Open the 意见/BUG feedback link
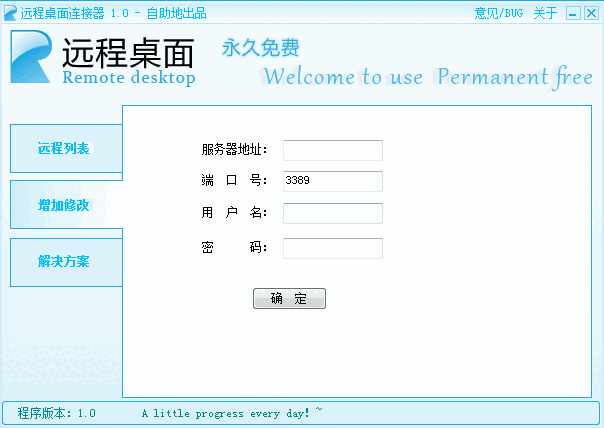Screen dimensions: 604x428 pos(499,13)
